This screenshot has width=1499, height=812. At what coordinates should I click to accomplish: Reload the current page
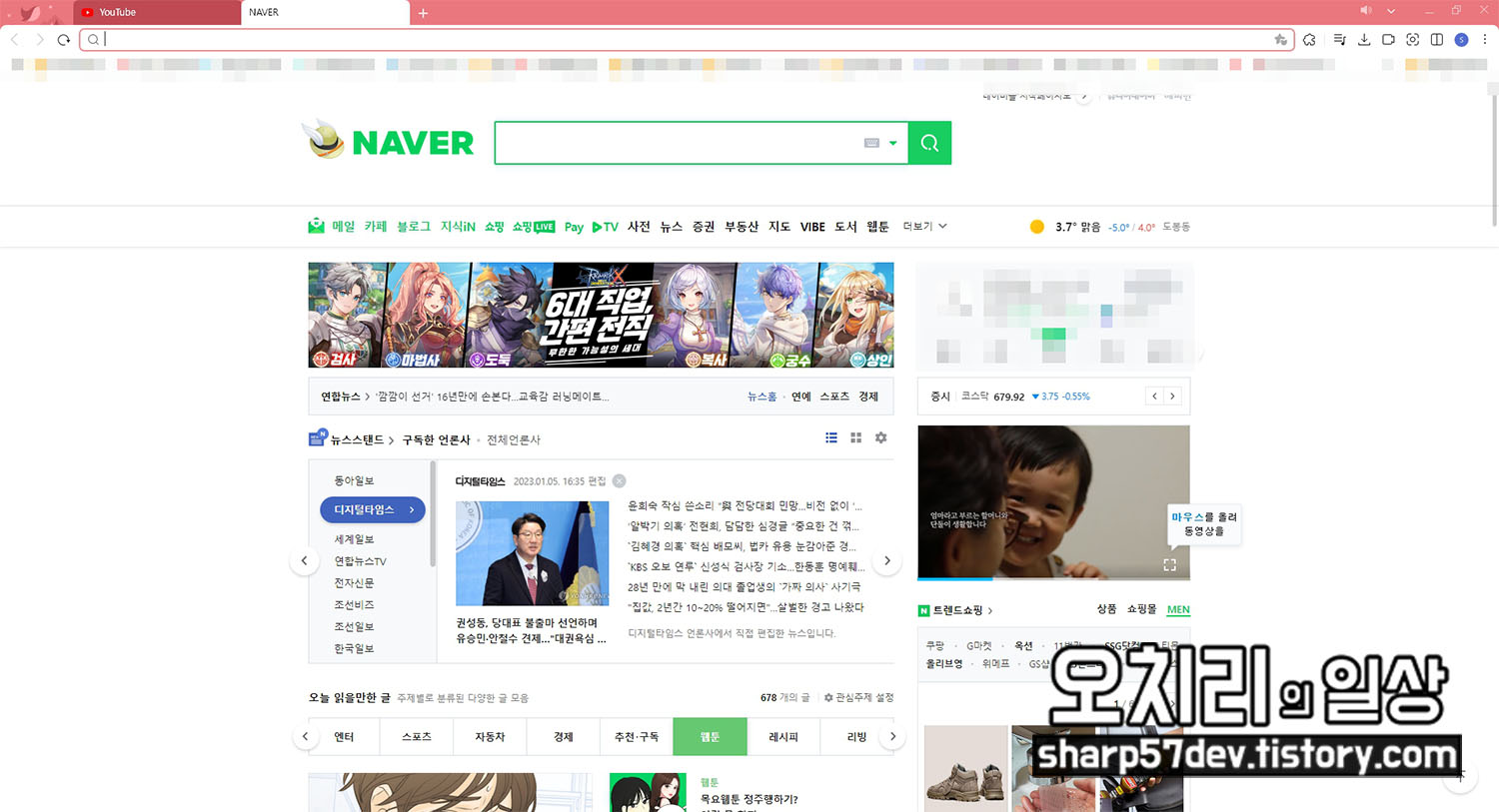click(x=64, y=40)
